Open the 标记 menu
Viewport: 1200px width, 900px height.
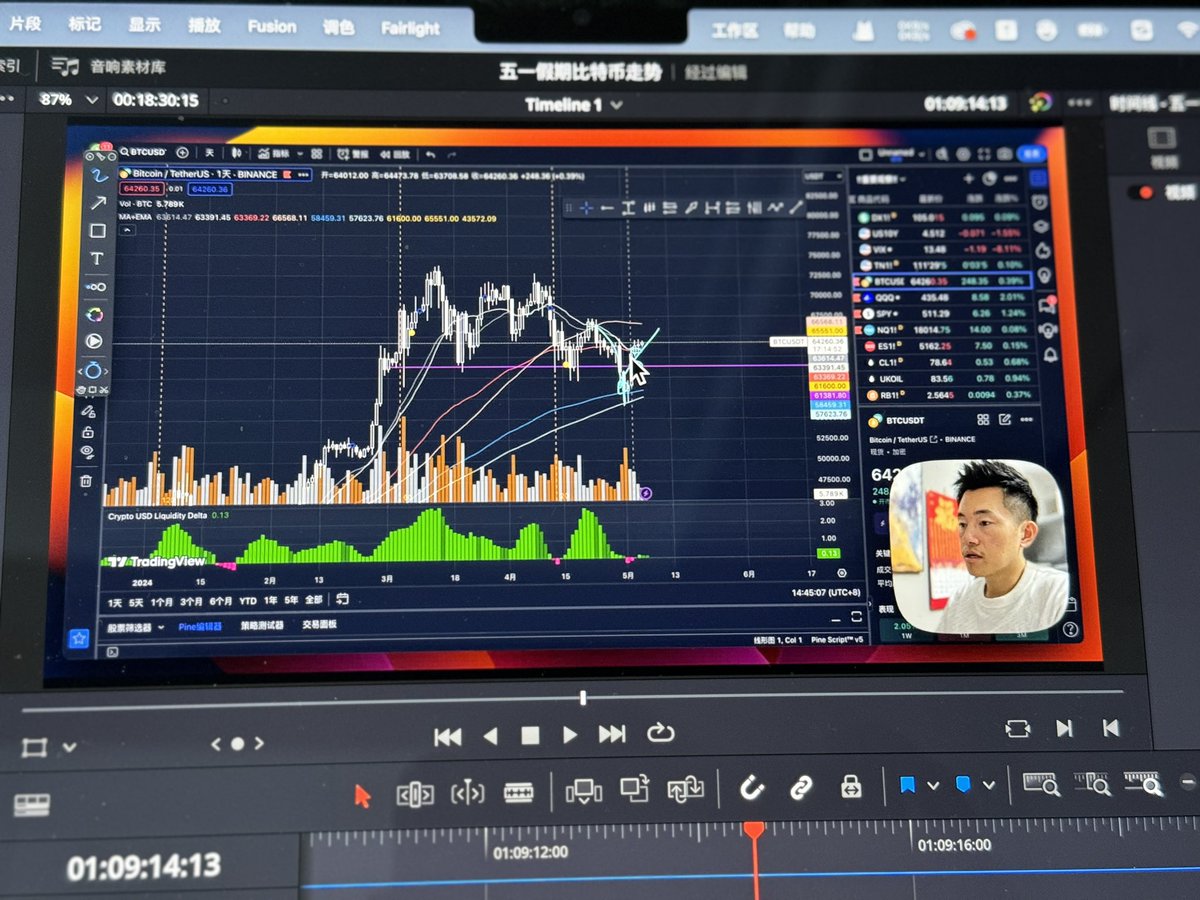84,24
